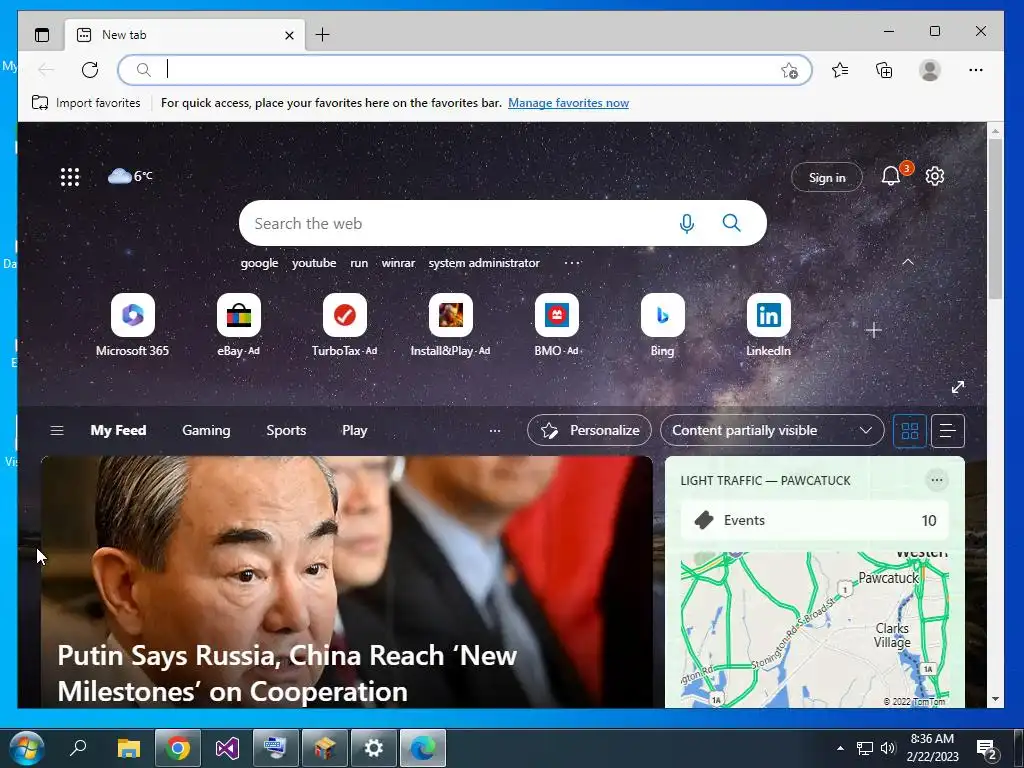Start voice search with the microphone icon
This screenshot has width=1024, height=768.
point(686,223)
